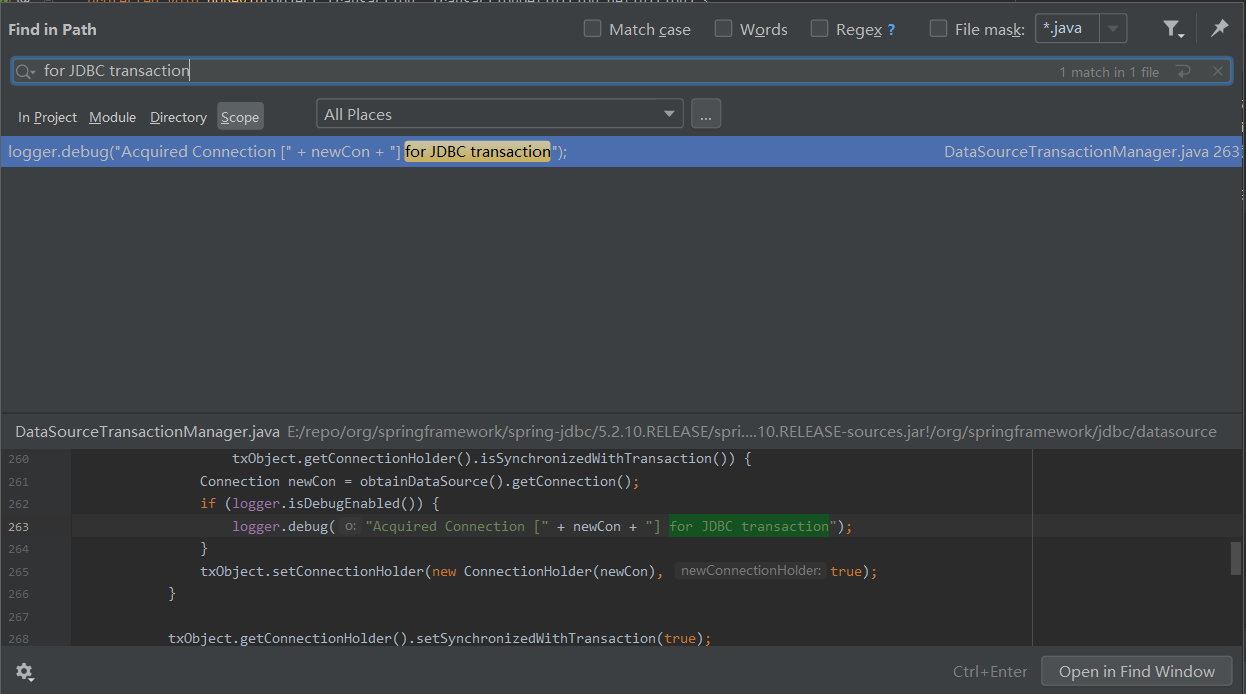This screenshot has width=1246, height=694.
Task: Pin the Find in Path window
Action: [1219, 29]
